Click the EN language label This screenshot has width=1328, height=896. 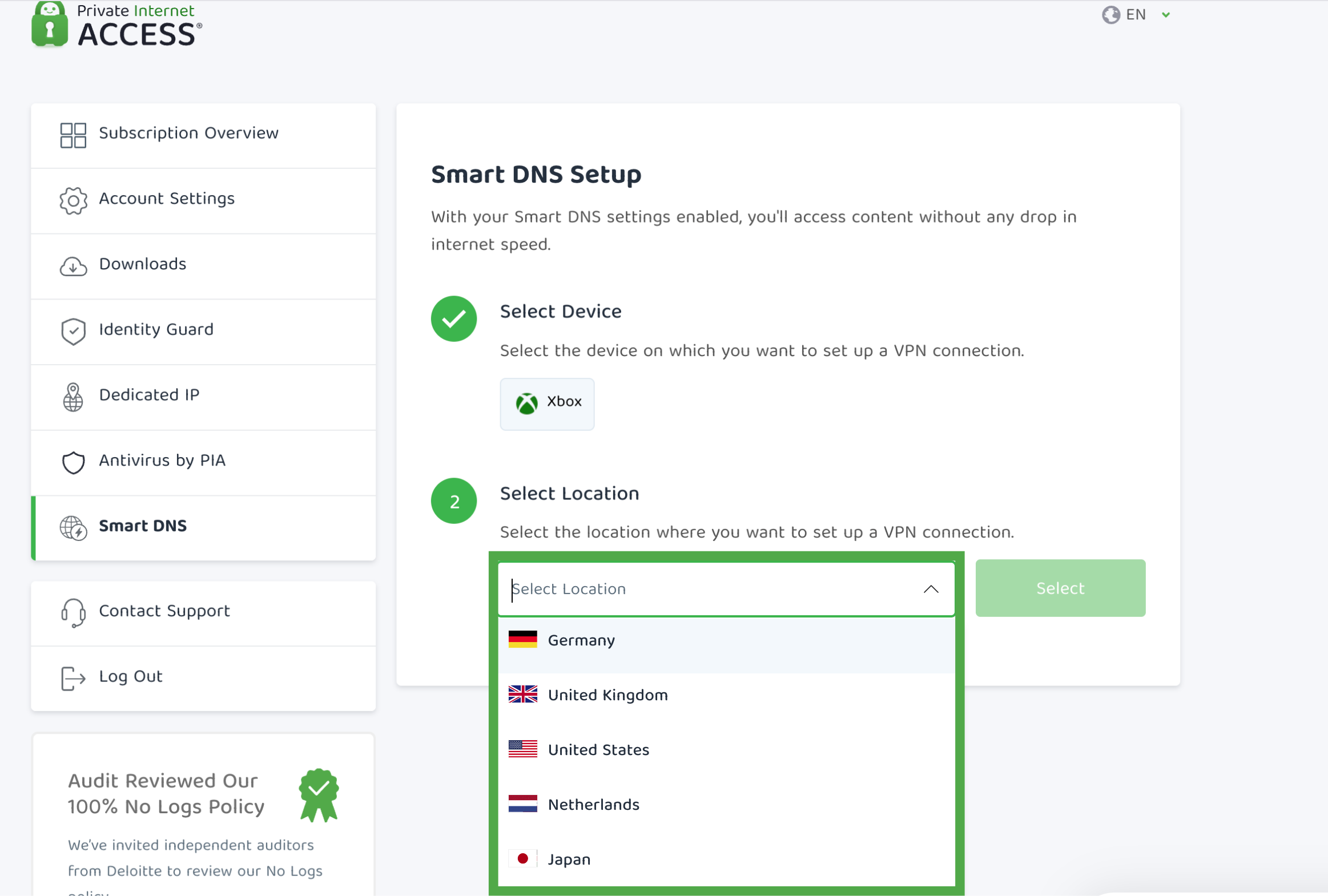pyautogui.click(x=1136, y=15)
